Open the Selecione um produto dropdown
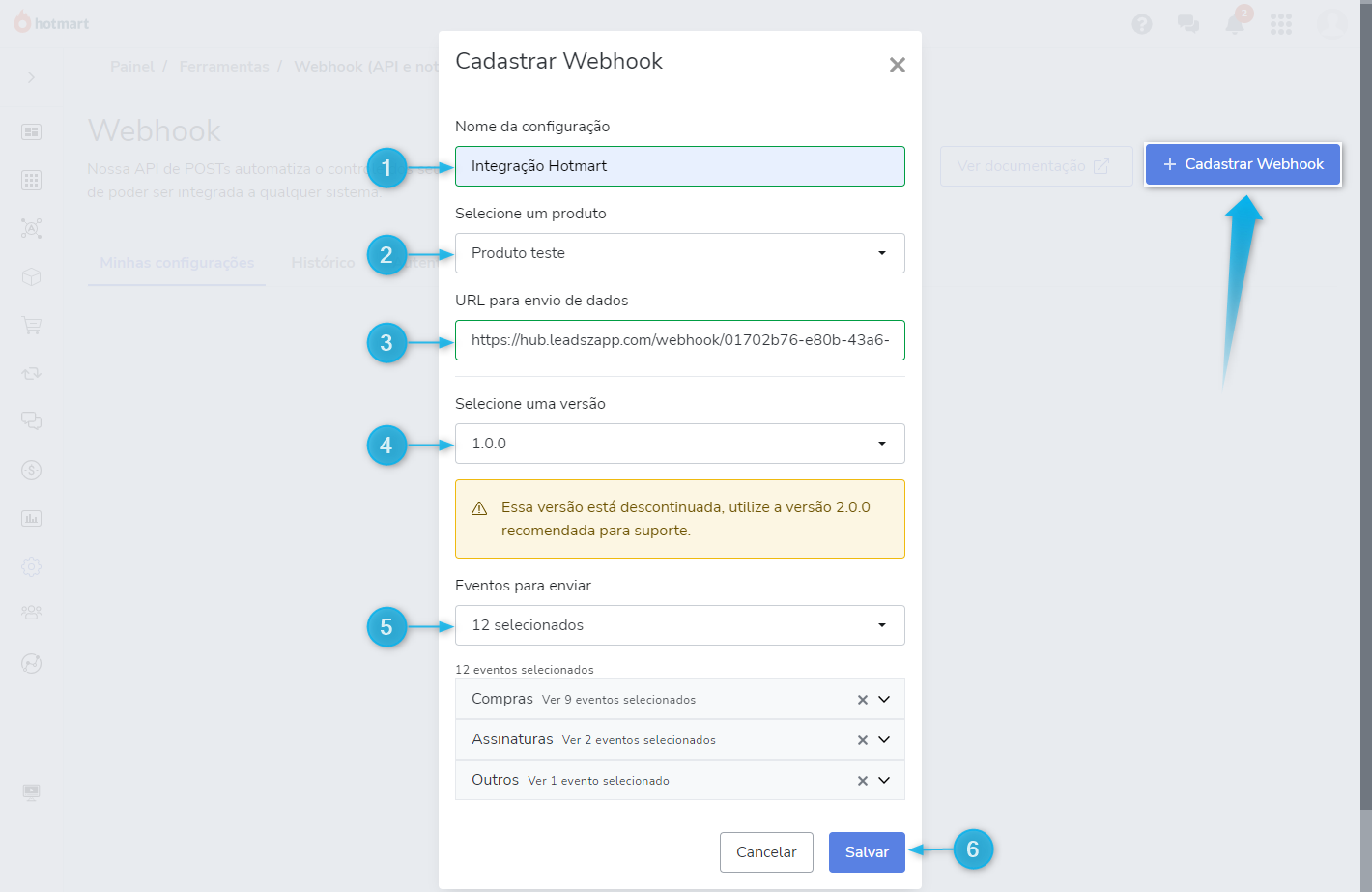This screenshot has width=1372, height=892. [679, 253]
